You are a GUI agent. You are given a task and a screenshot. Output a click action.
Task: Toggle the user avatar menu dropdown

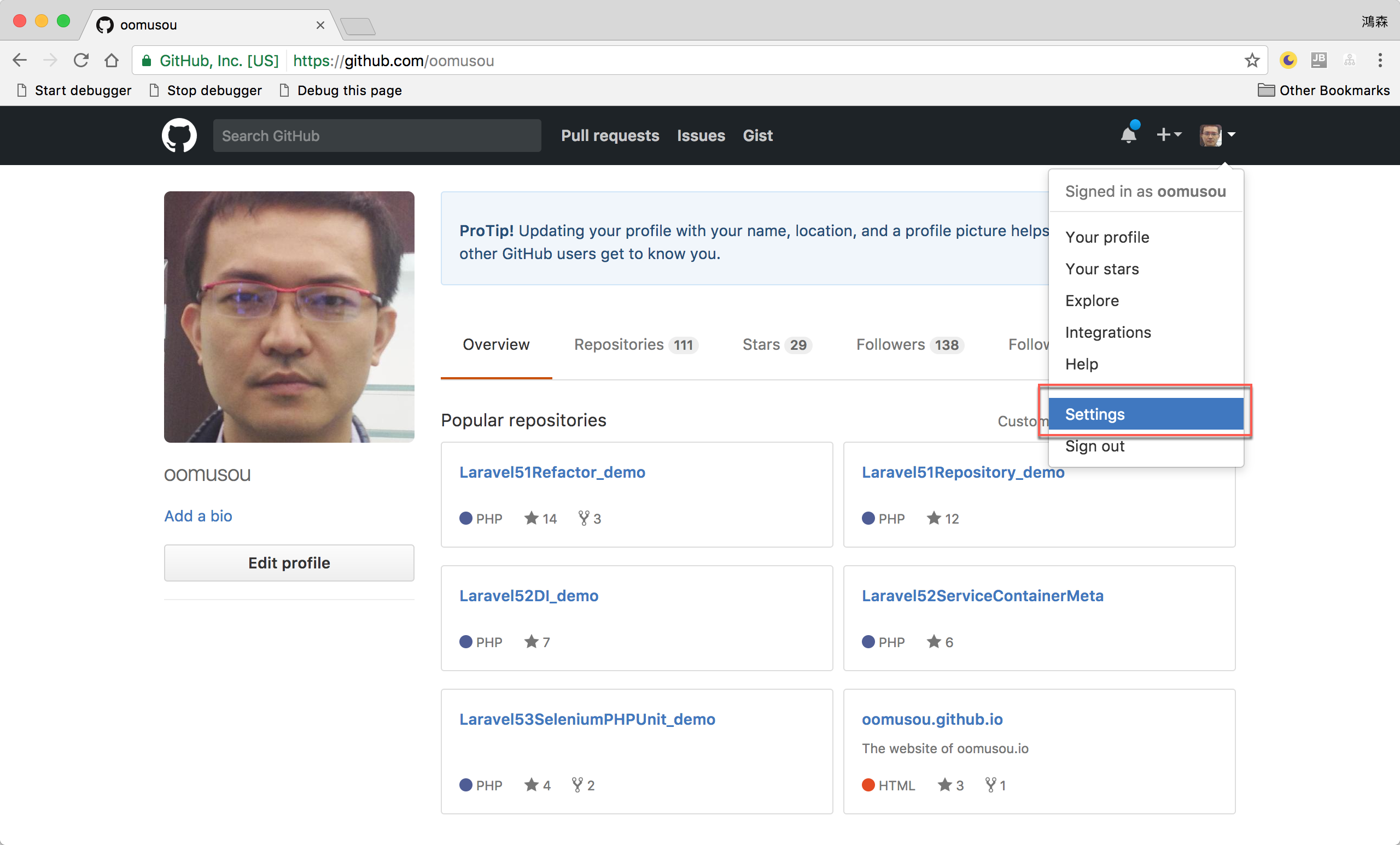coord(1217,135)
